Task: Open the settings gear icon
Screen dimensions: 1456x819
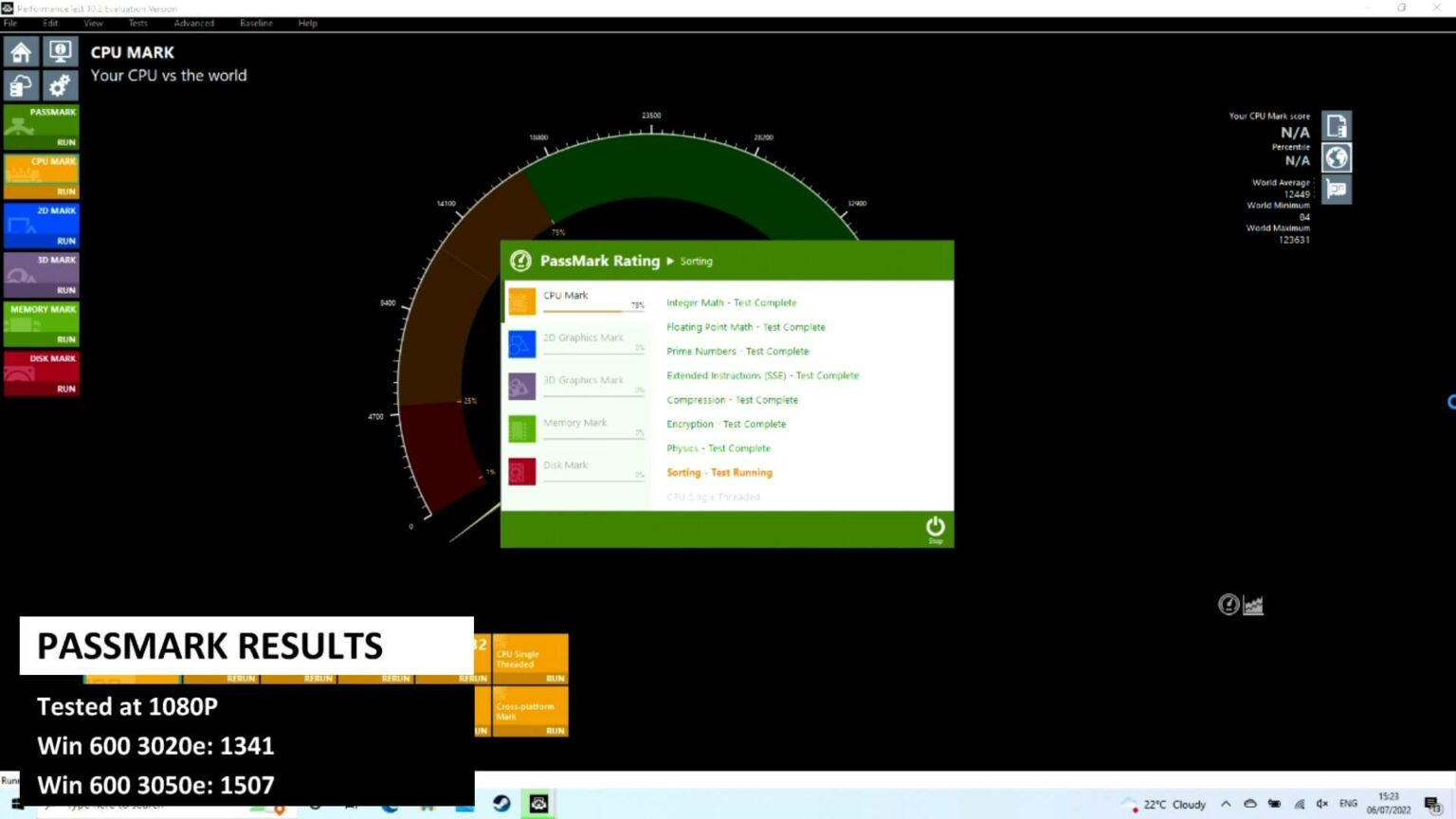Action: [60, 86]
